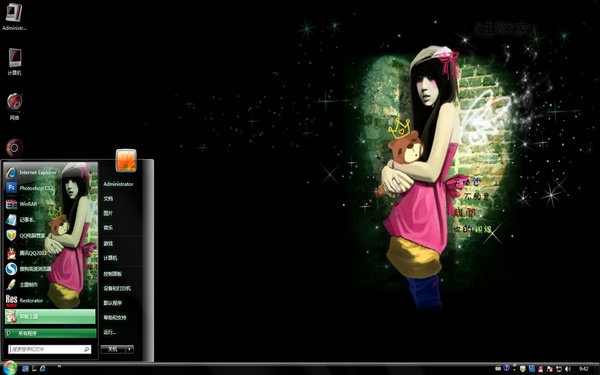This screenshot has height=375, width=600.
Task: Click the volume speaker in system tray
Action: click(x=567, y=368)
